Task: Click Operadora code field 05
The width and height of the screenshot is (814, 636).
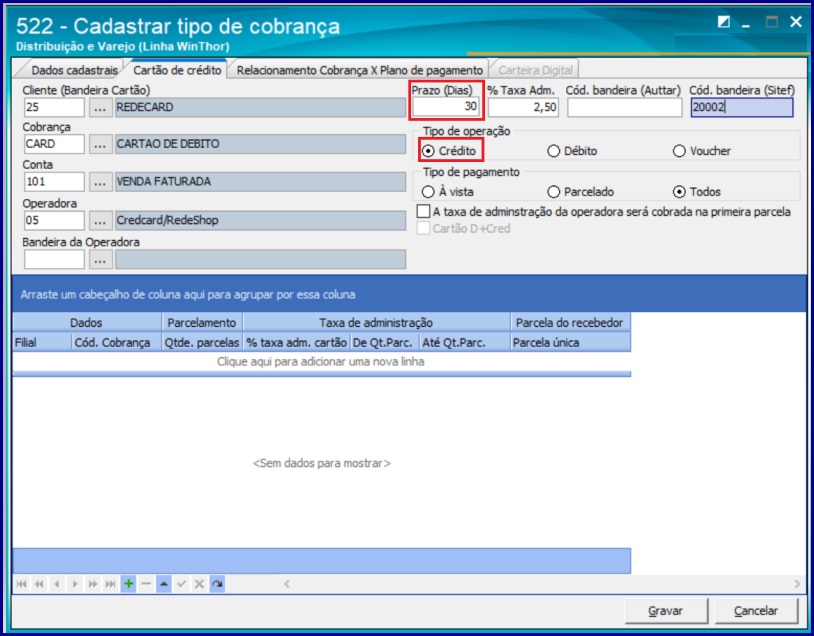Action: 54,221
